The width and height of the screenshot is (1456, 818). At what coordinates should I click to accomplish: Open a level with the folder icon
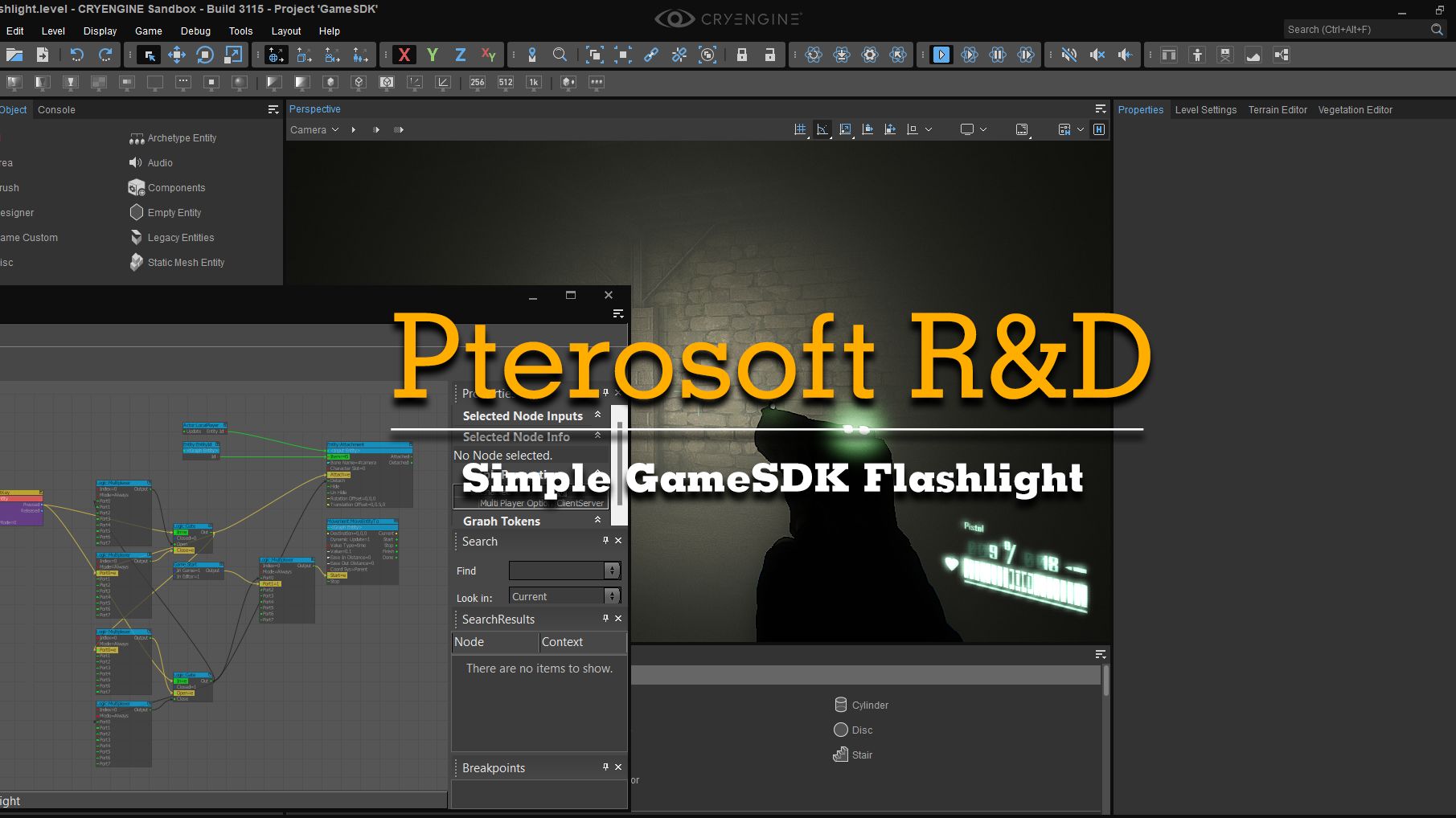point(14,55)
